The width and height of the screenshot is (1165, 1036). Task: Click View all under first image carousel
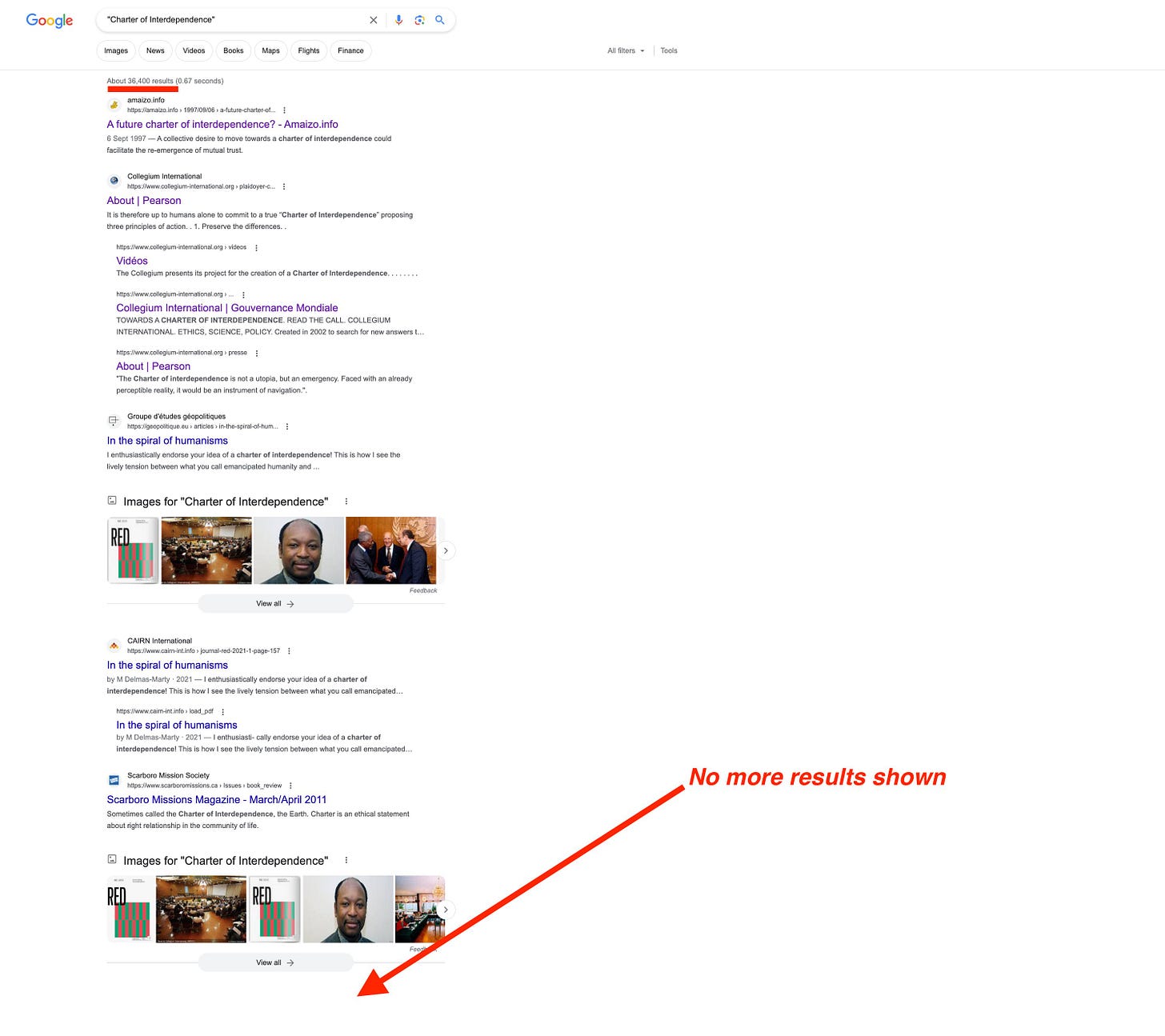coord(275,604)
